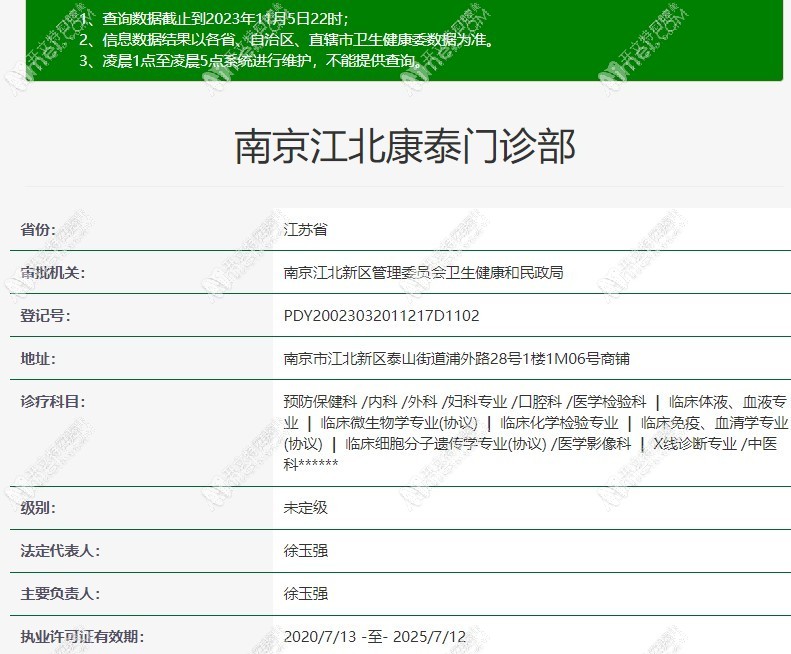Click the 主要负责人 row label
Screen dimensions: 791x654
(x=60, y=593)
